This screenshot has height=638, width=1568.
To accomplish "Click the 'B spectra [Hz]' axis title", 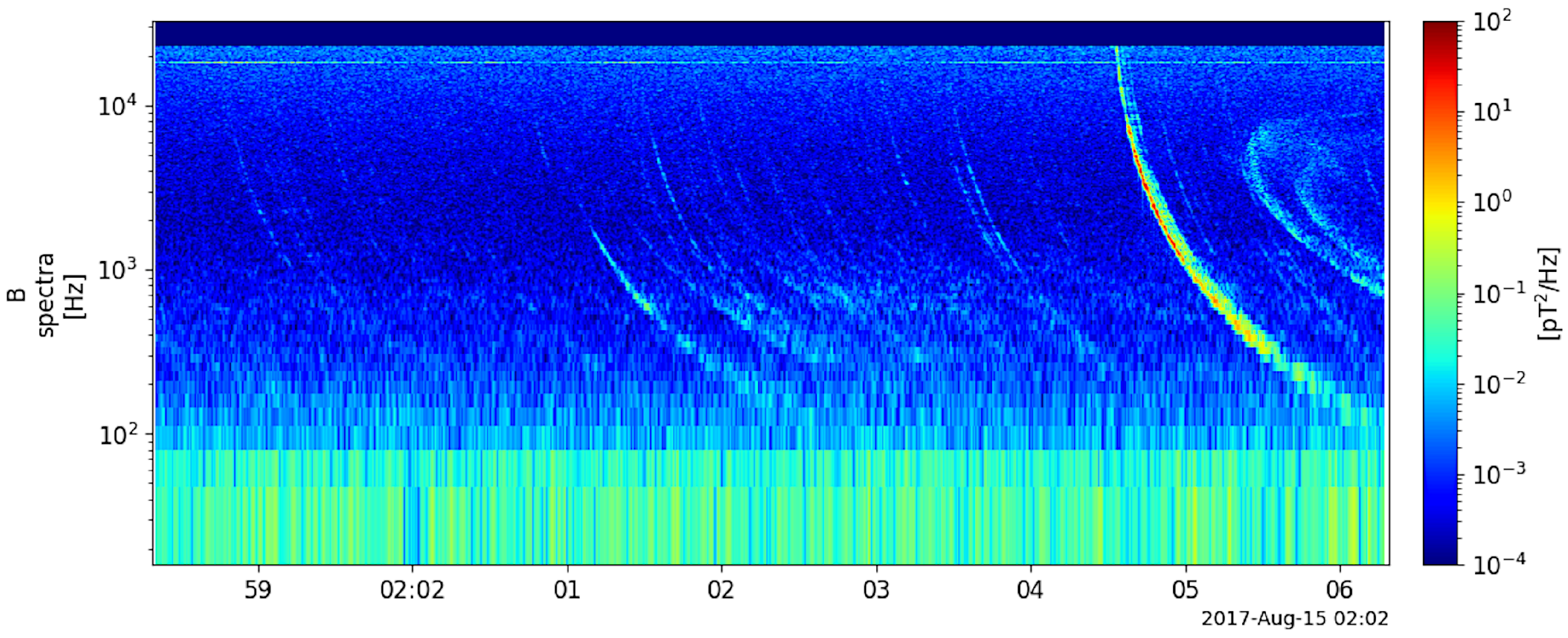I will 46,295.
